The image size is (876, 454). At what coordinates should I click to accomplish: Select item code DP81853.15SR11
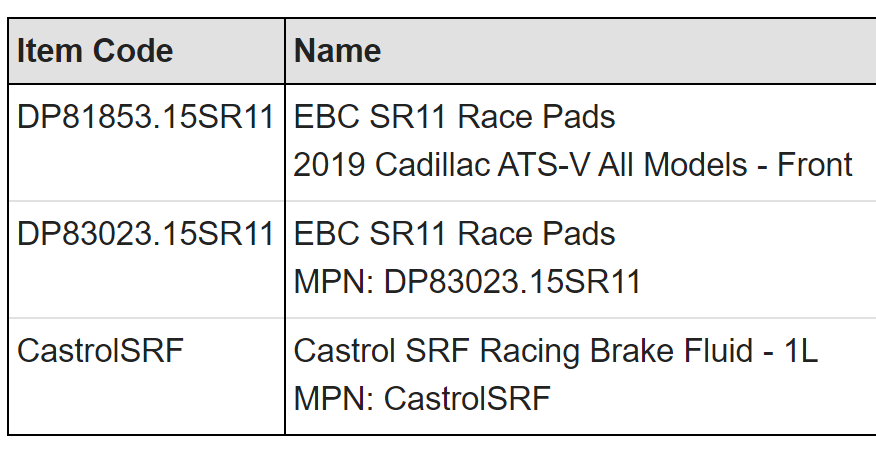point(145,118)
